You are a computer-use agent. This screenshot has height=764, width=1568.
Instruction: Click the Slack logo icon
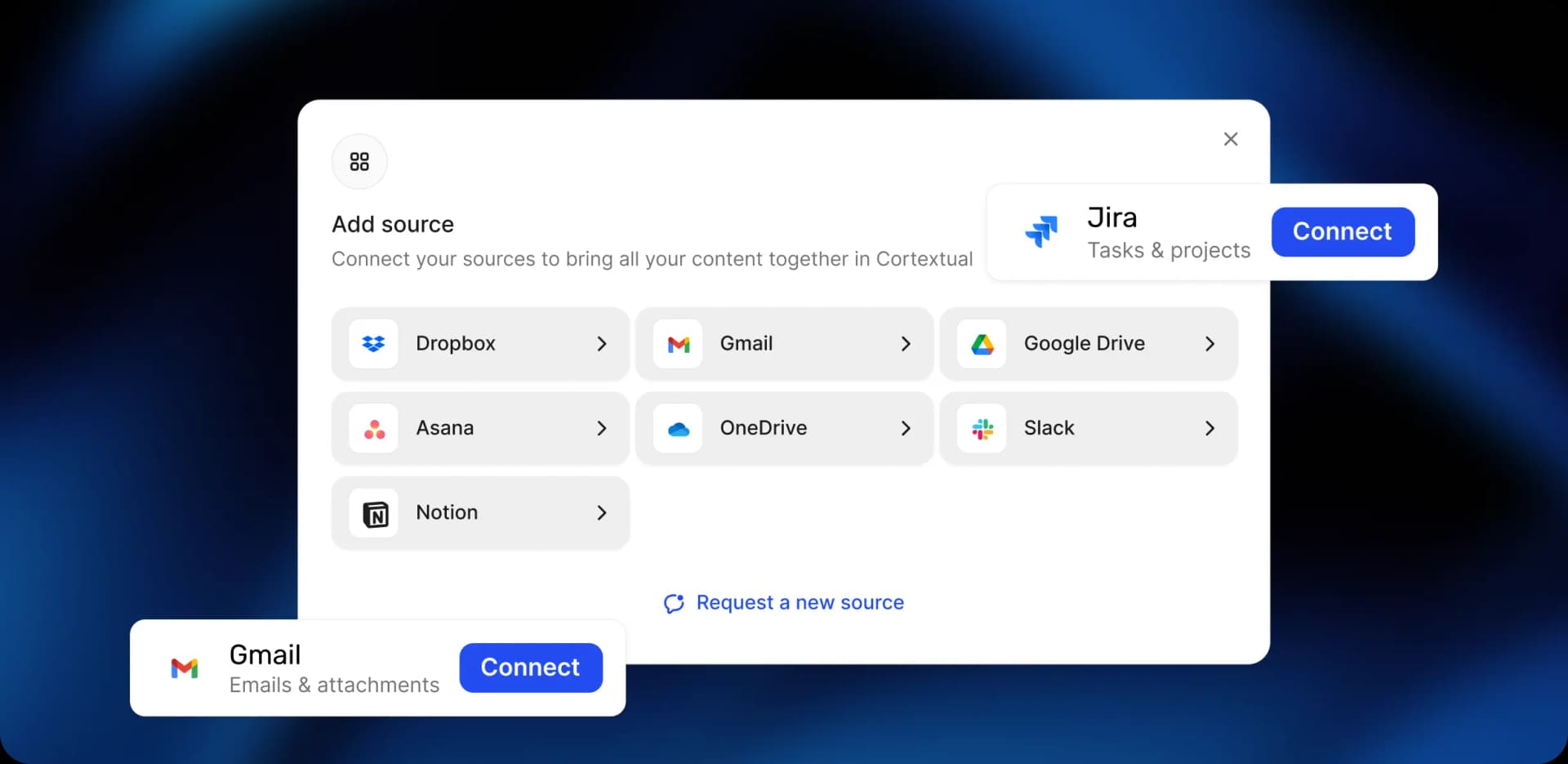[x=982, y=428]
